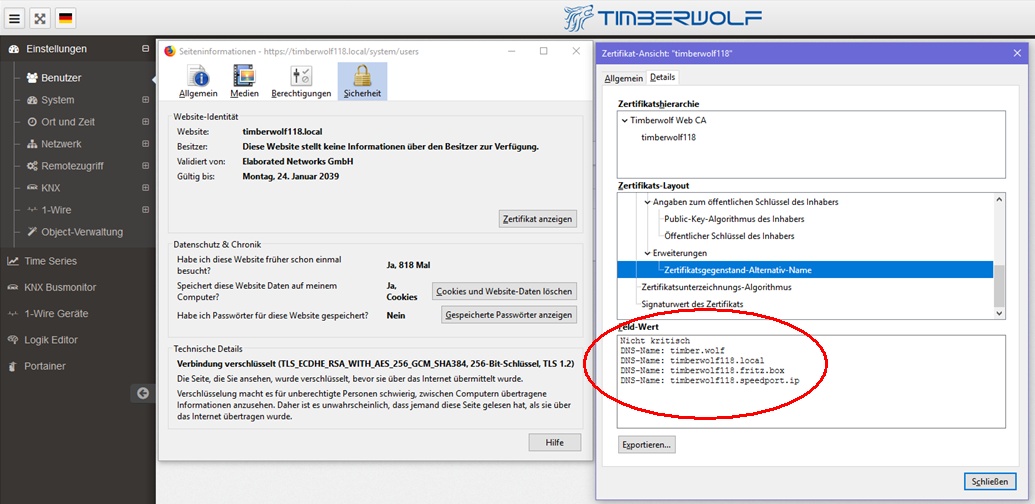Open Object-Verwaltung in the sidebar
Viewport: 1035px width, 504px height.
(x=82, y=232)
